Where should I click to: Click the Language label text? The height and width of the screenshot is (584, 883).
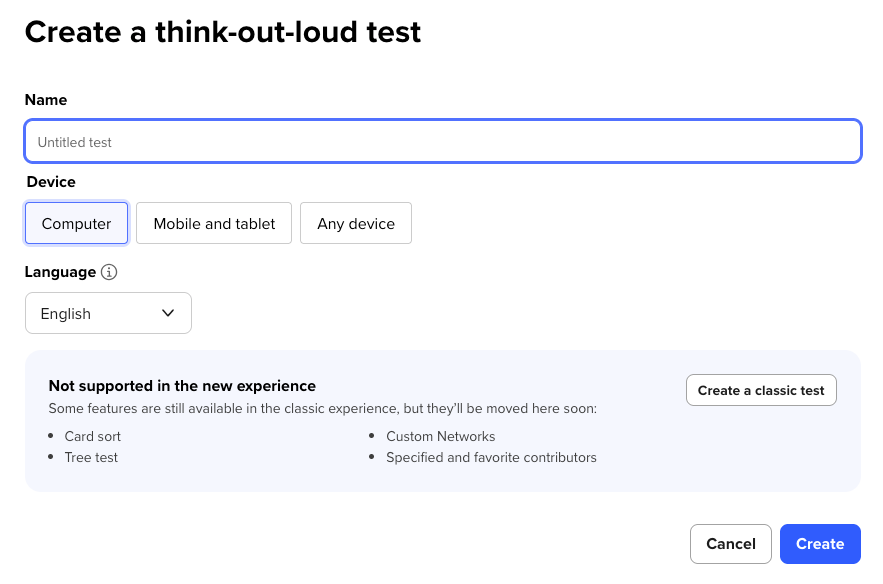point(61,272)
